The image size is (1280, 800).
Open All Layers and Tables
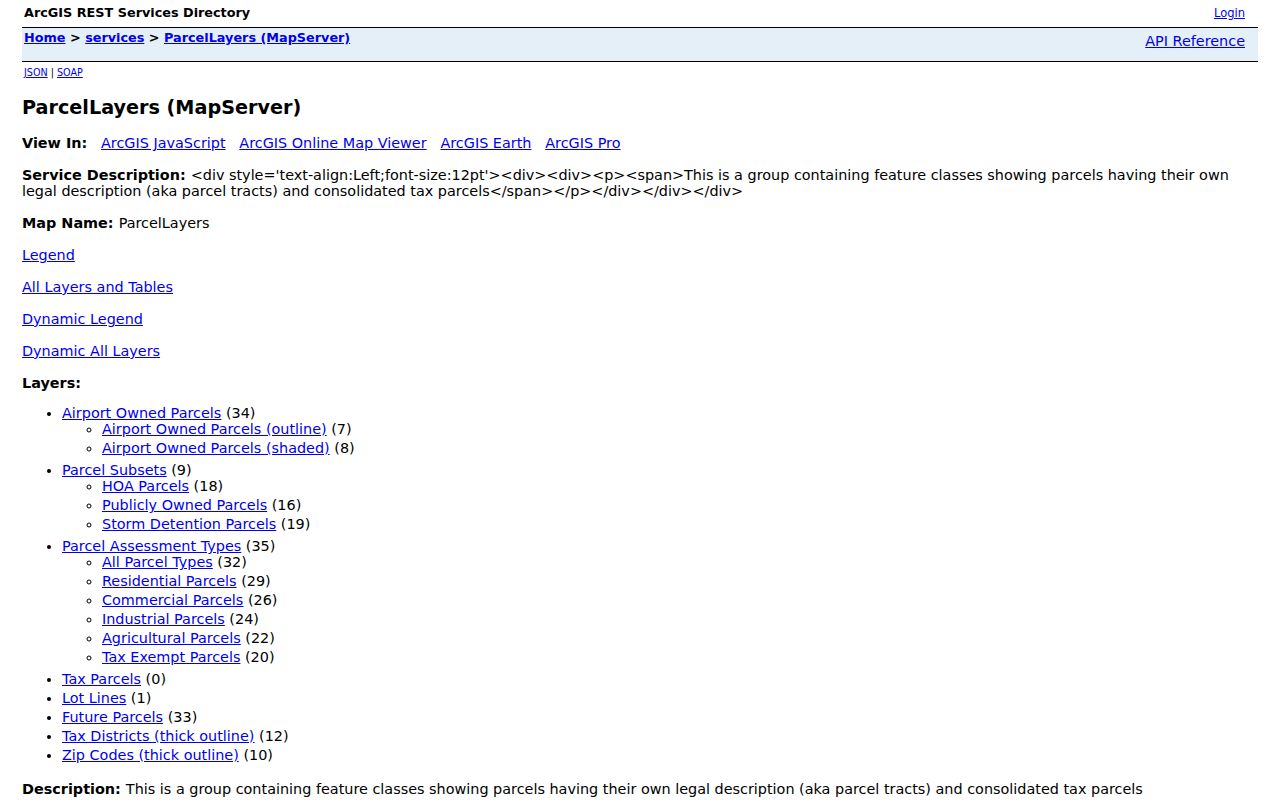(97, 287)
